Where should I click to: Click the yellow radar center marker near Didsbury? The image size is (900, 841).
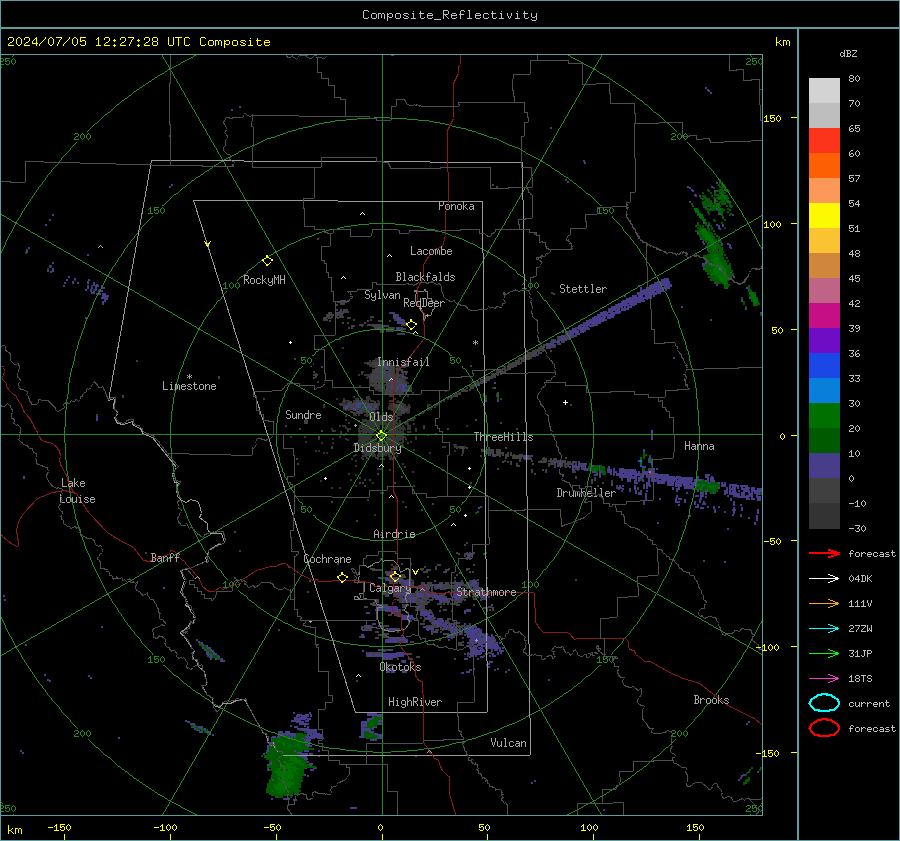tap(381, 436)
